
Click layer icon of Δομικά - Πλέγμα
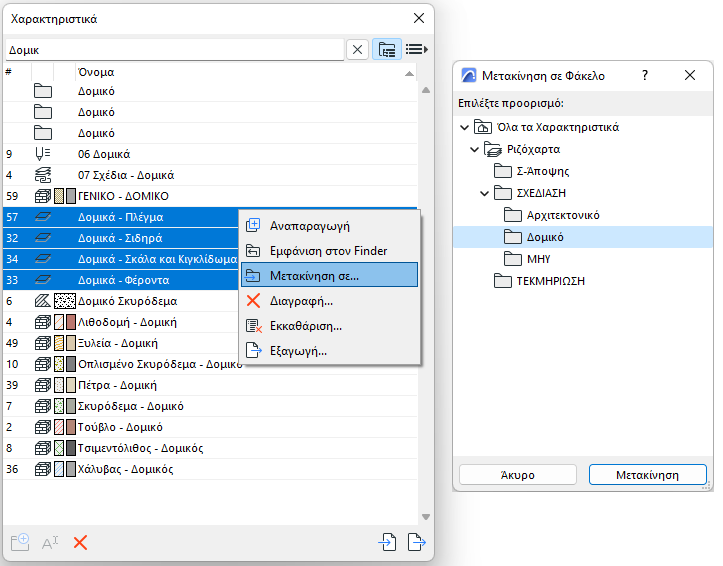pos(43,217)
